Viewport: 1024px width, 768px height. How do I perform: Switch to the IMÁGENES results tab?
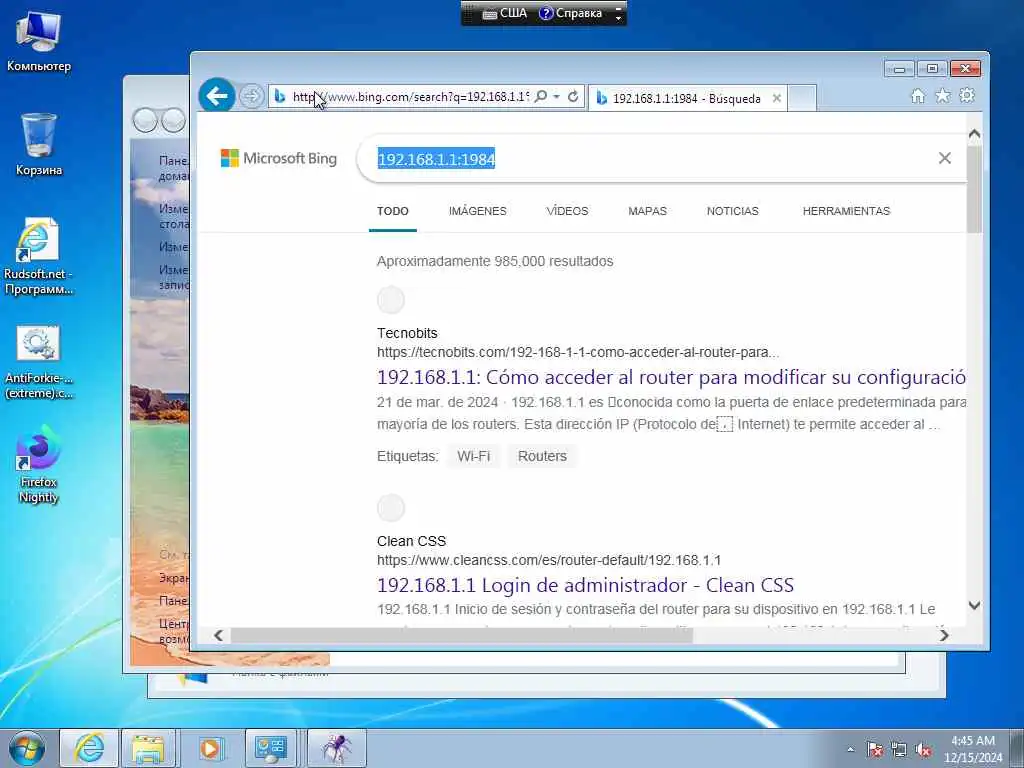coord(477,211)
